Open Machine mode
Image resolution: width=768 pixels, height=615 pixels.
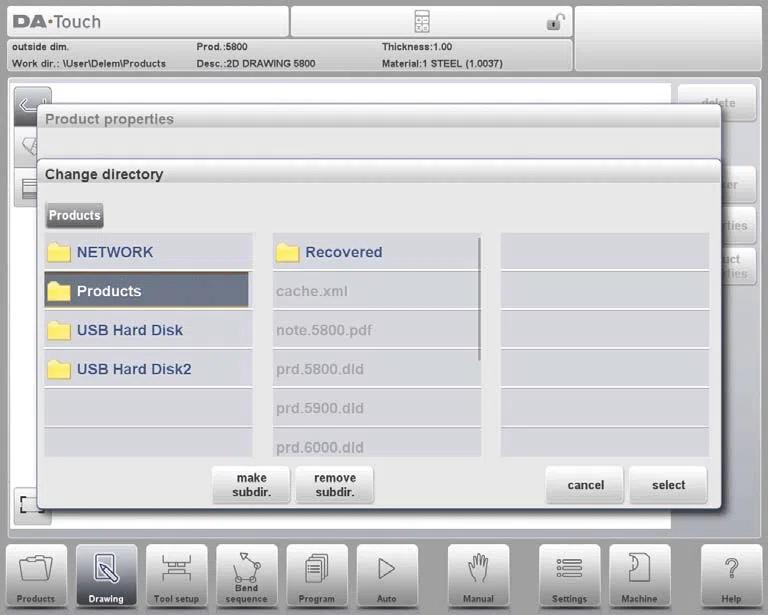(x=640, y=576)
